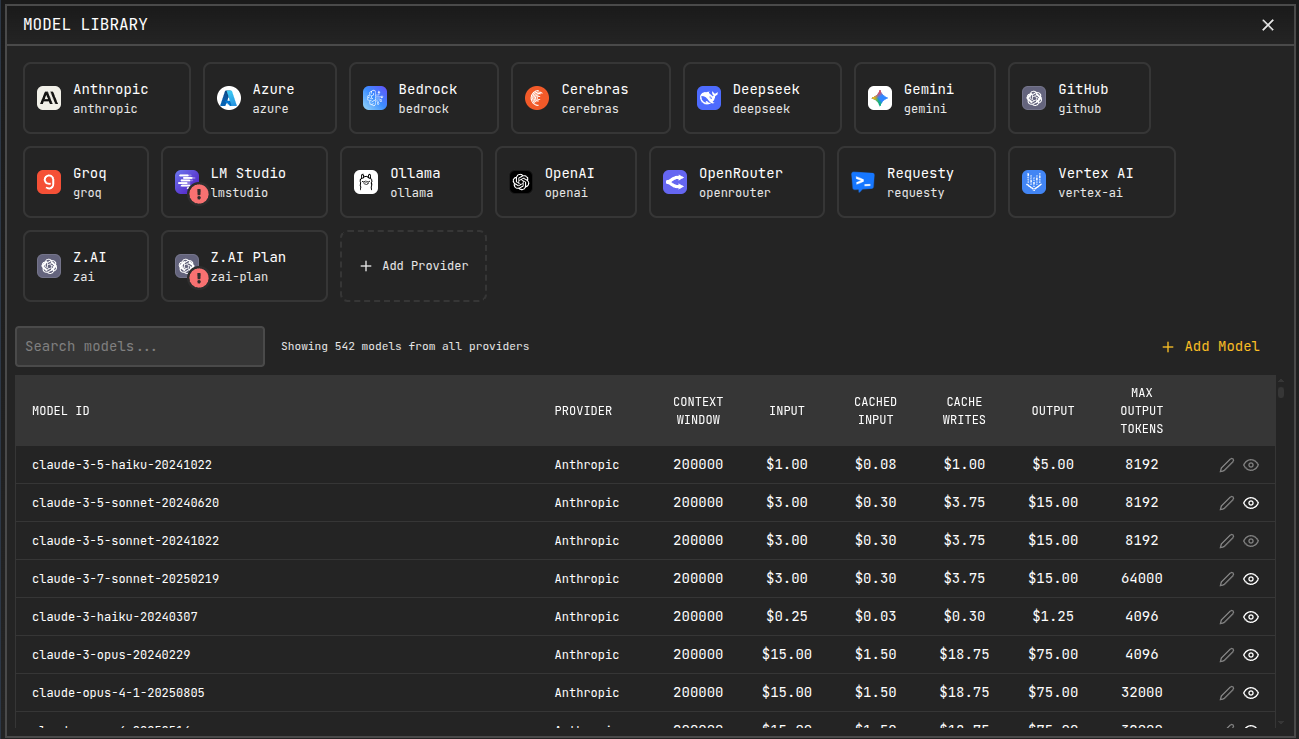Pick the OpenRouter provider icon

(x=675, y=182)
